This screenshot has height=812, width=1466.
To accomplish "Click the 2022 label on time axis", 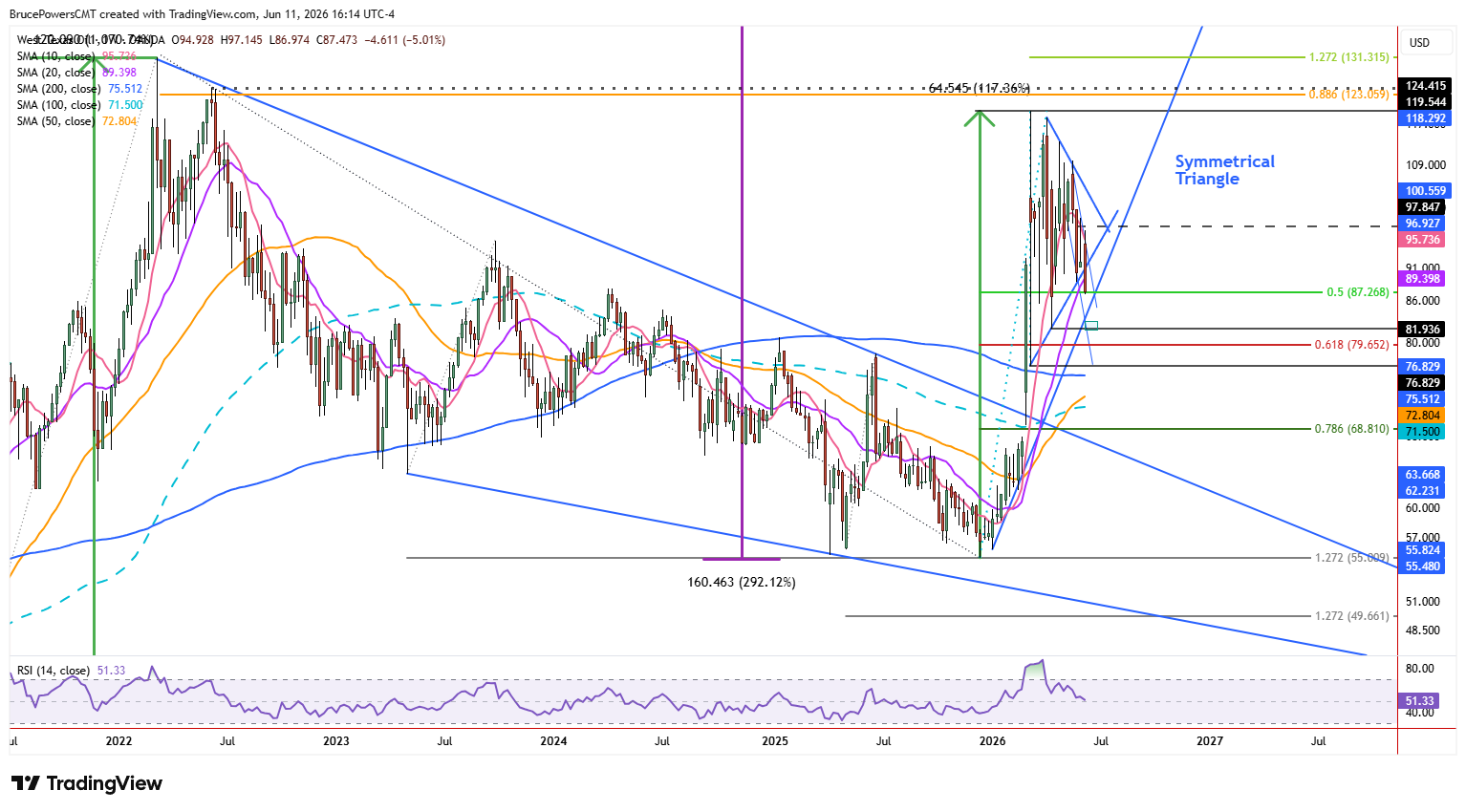I will (119, 741).
